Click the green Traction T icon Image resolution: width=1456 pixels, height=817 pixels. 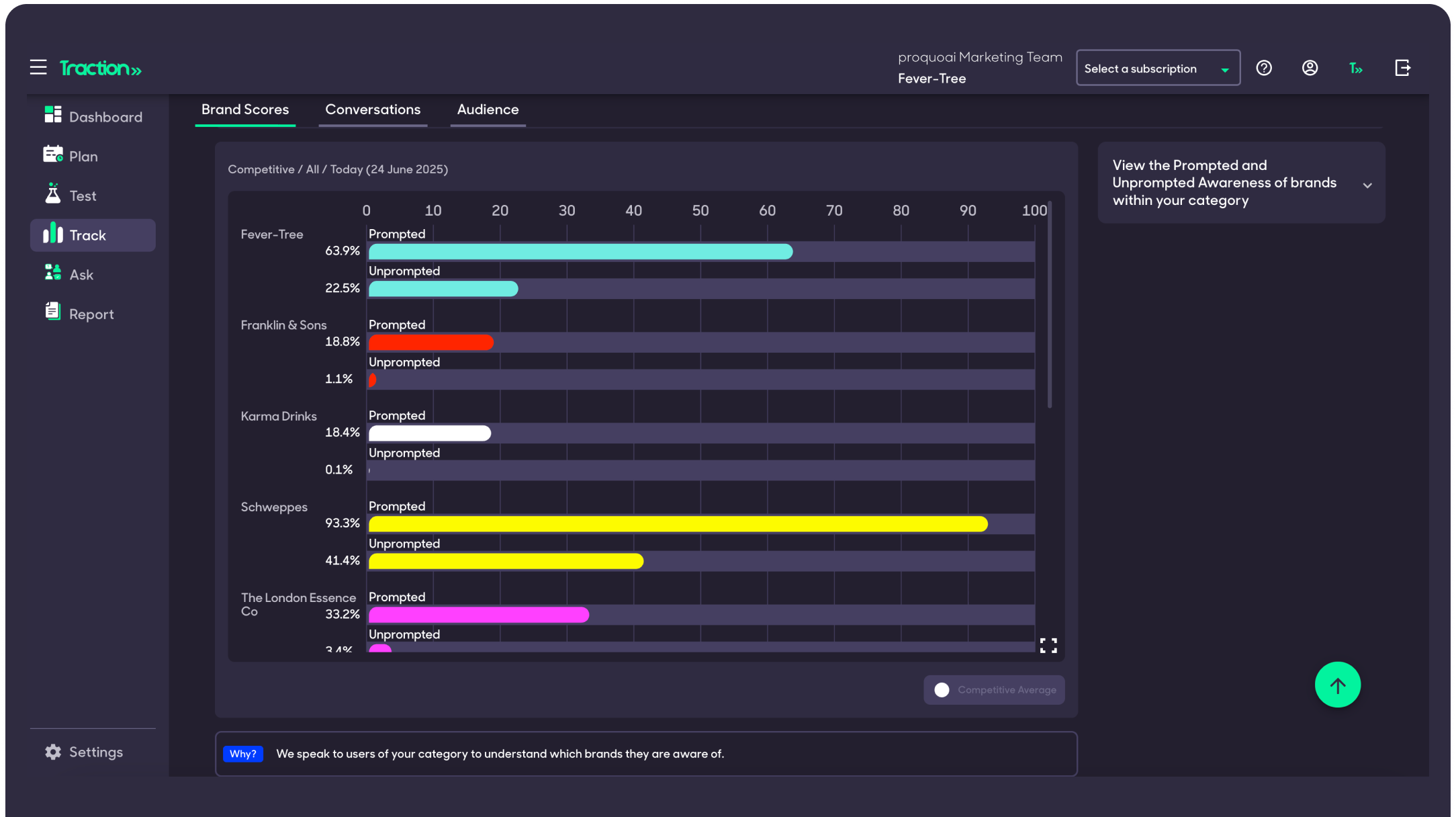pos(1355,68)
